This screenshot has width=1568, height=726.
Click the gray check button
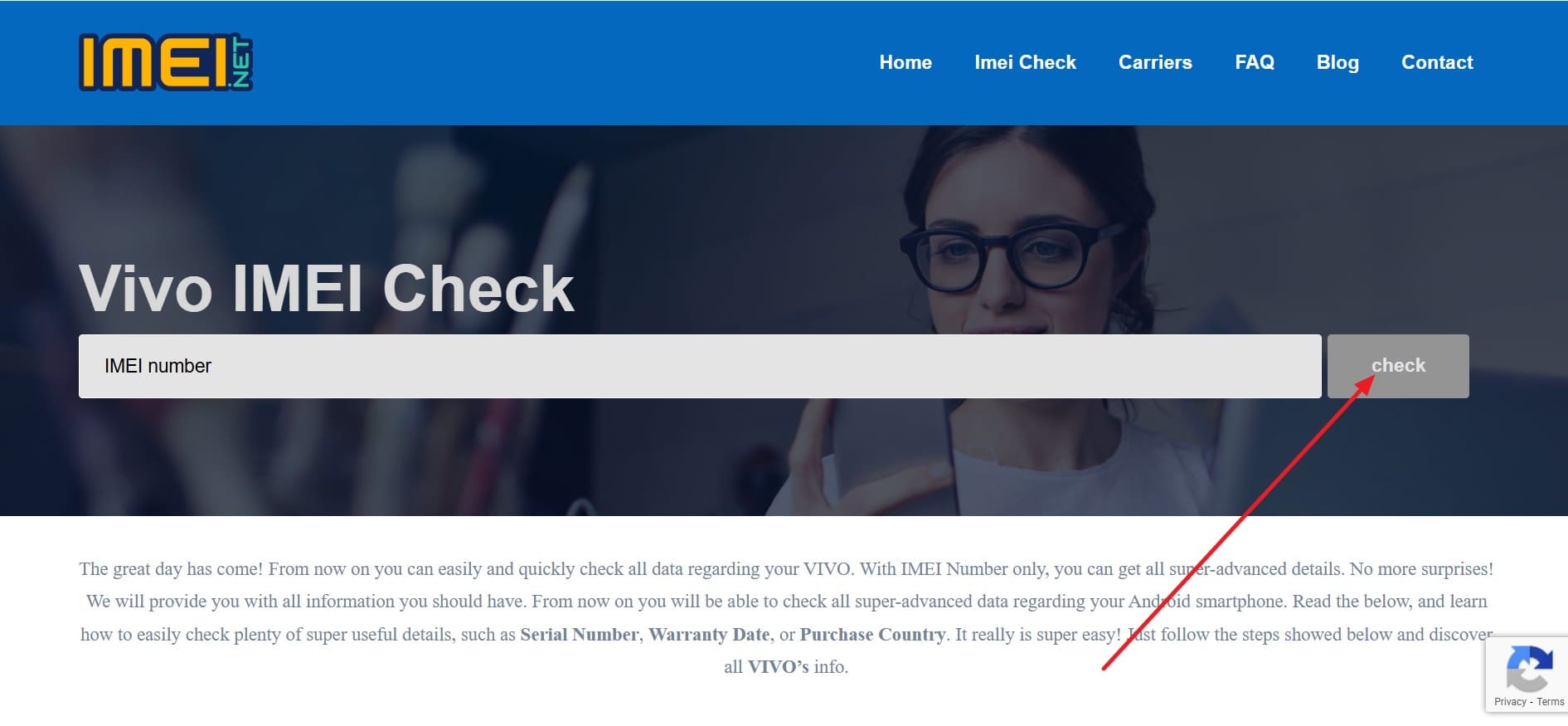pyautogui.click(x=1398, y=366)
